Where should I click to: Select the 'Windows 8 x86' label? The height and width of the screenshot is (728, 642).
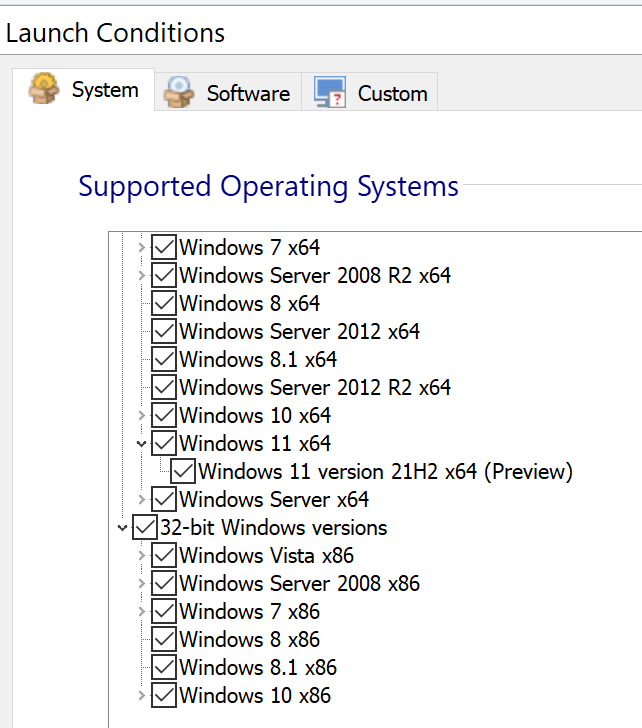(250, 639)
